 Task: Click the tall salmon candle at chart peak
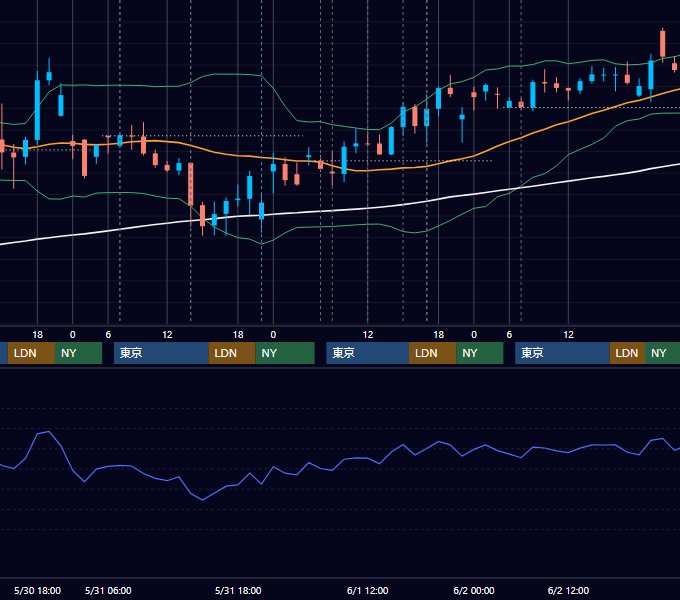click(x=662, y=44)
